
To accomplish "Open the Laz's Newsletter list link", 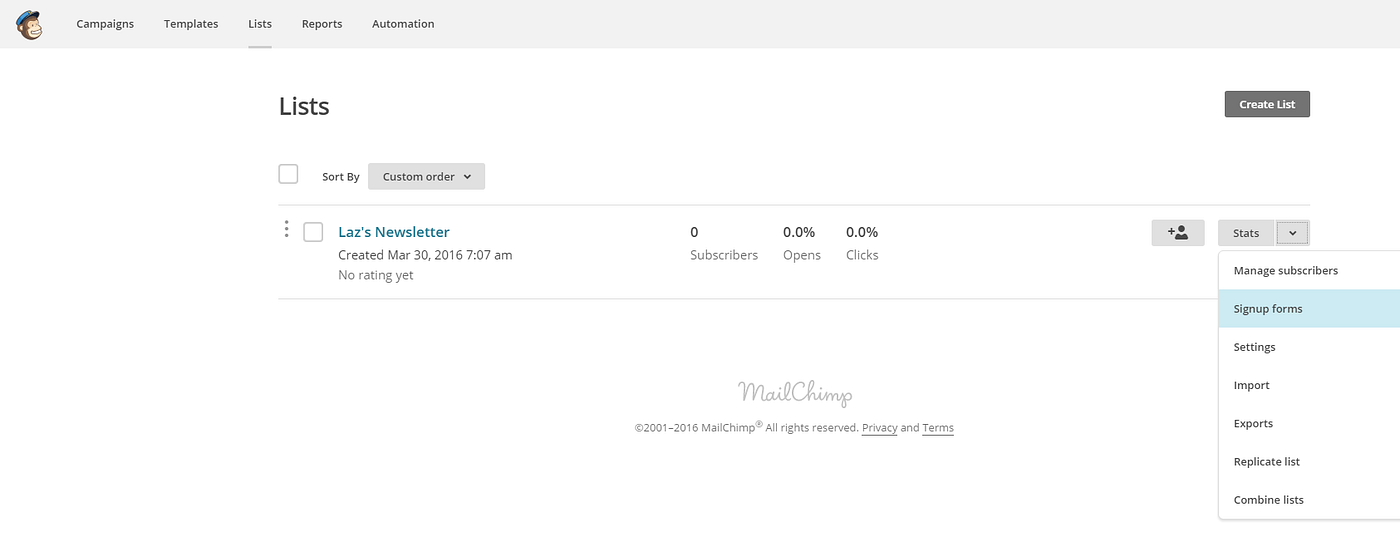I will click(394, 232).
